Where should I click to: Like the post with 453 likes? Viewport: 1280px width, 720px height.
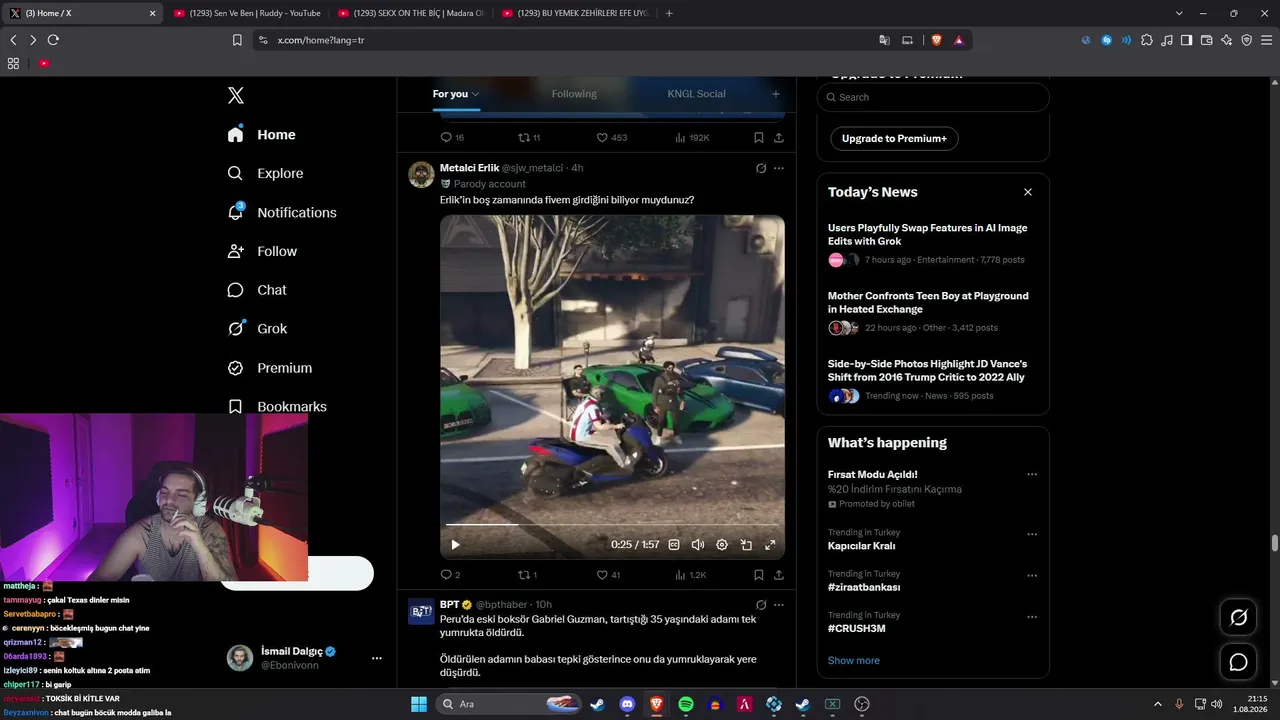(612, 138)
